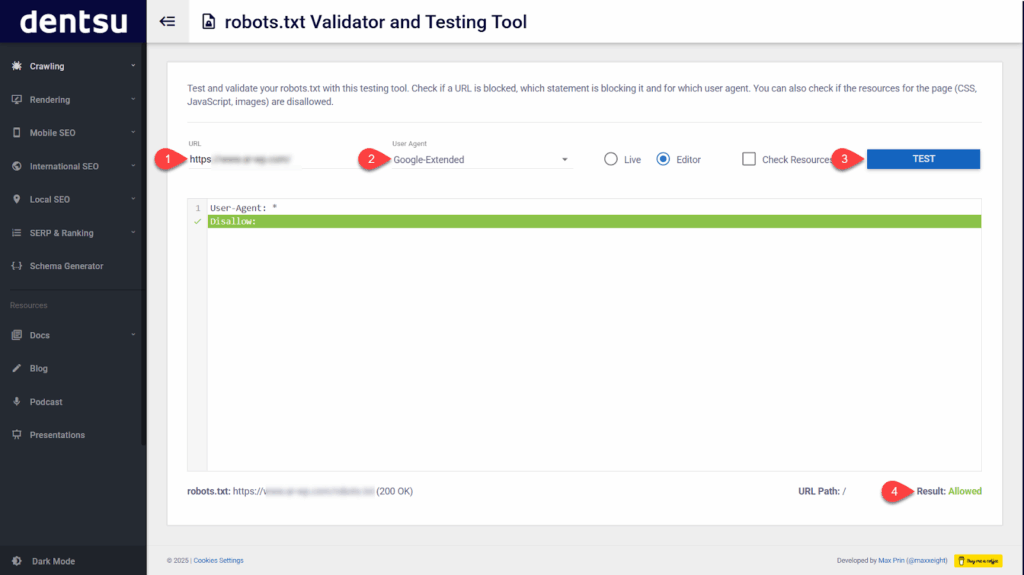Open the Schema Generator menu item
The image size is (1024, 575).
pyautogui.click(x=73, y=266)
